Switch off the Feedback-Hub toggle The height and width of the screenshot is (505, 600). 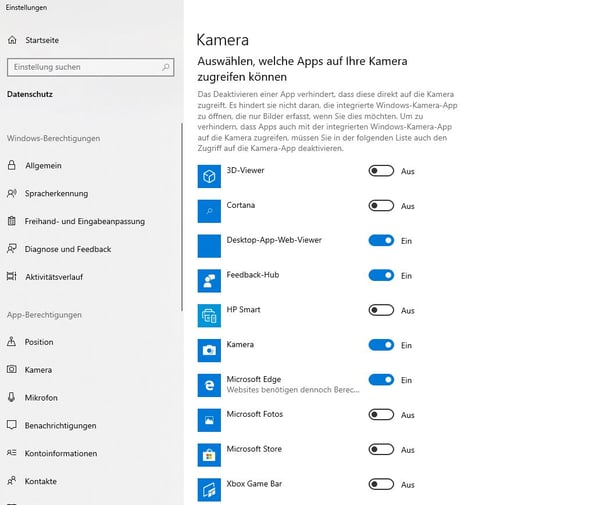[381, 275]
